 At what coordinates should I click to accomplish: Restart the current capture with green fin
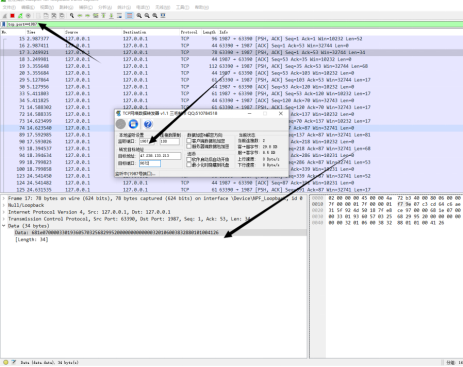tap(20, 16)
